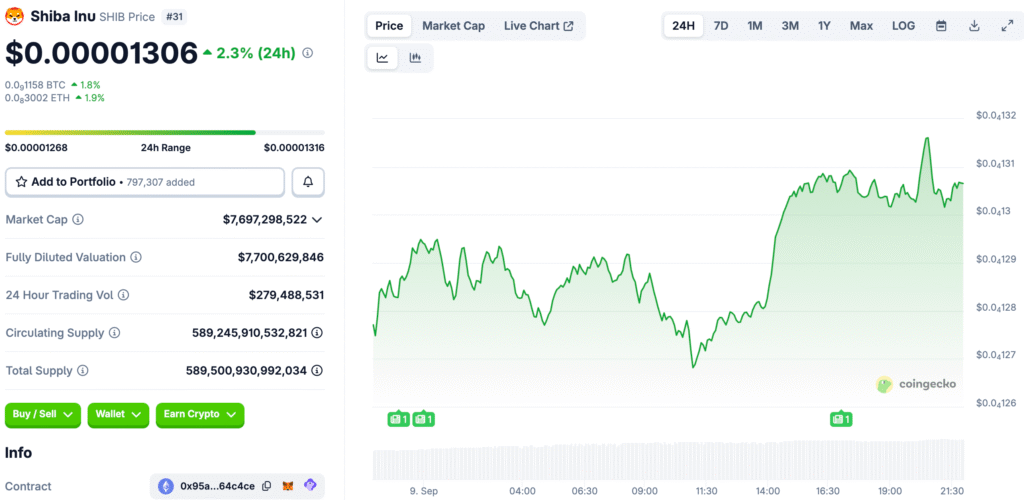
Task: Open the Earn Crypto dropdown
Action: point(200,414)
